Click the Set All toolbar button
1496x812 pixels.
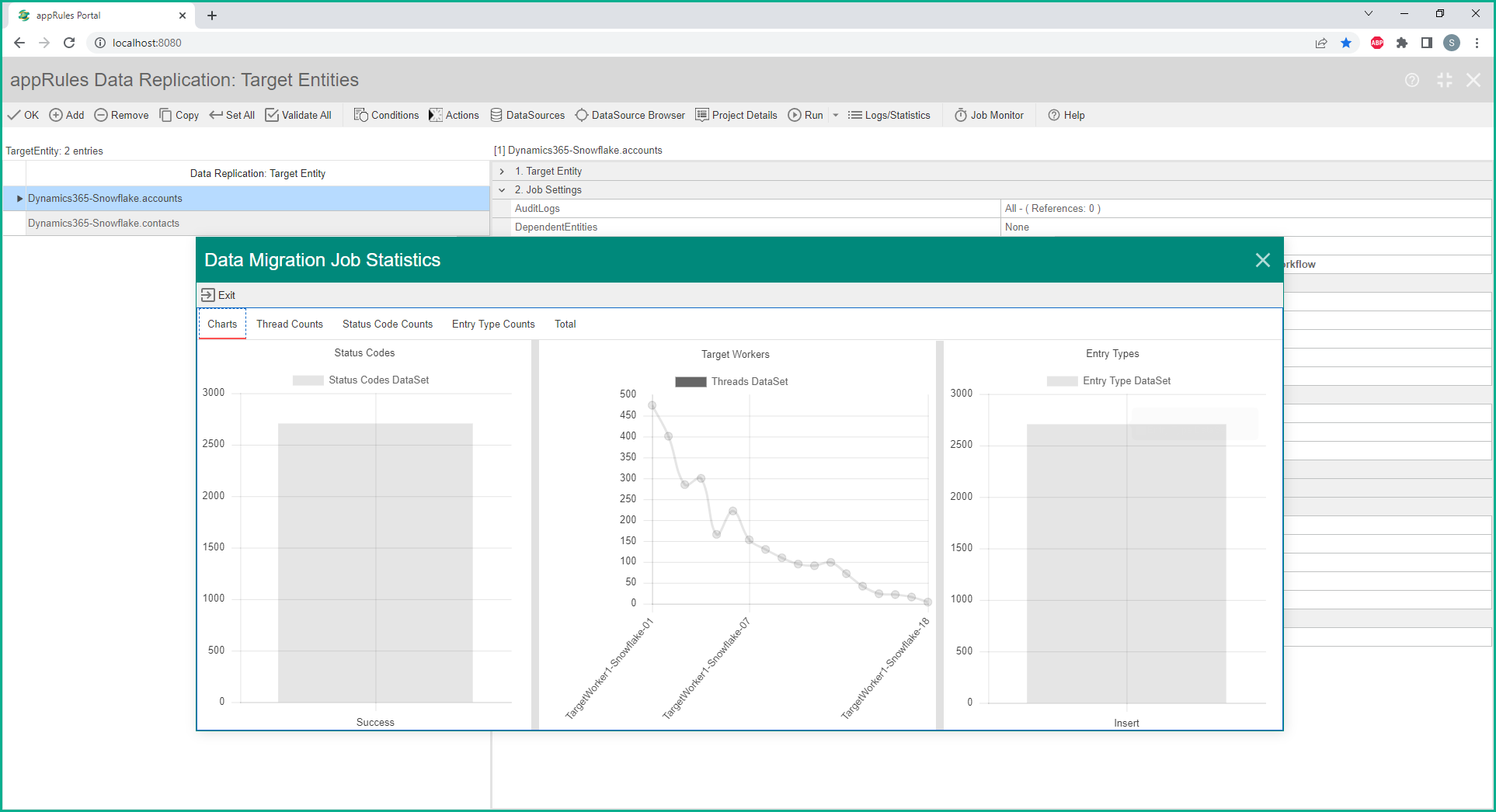232,115
